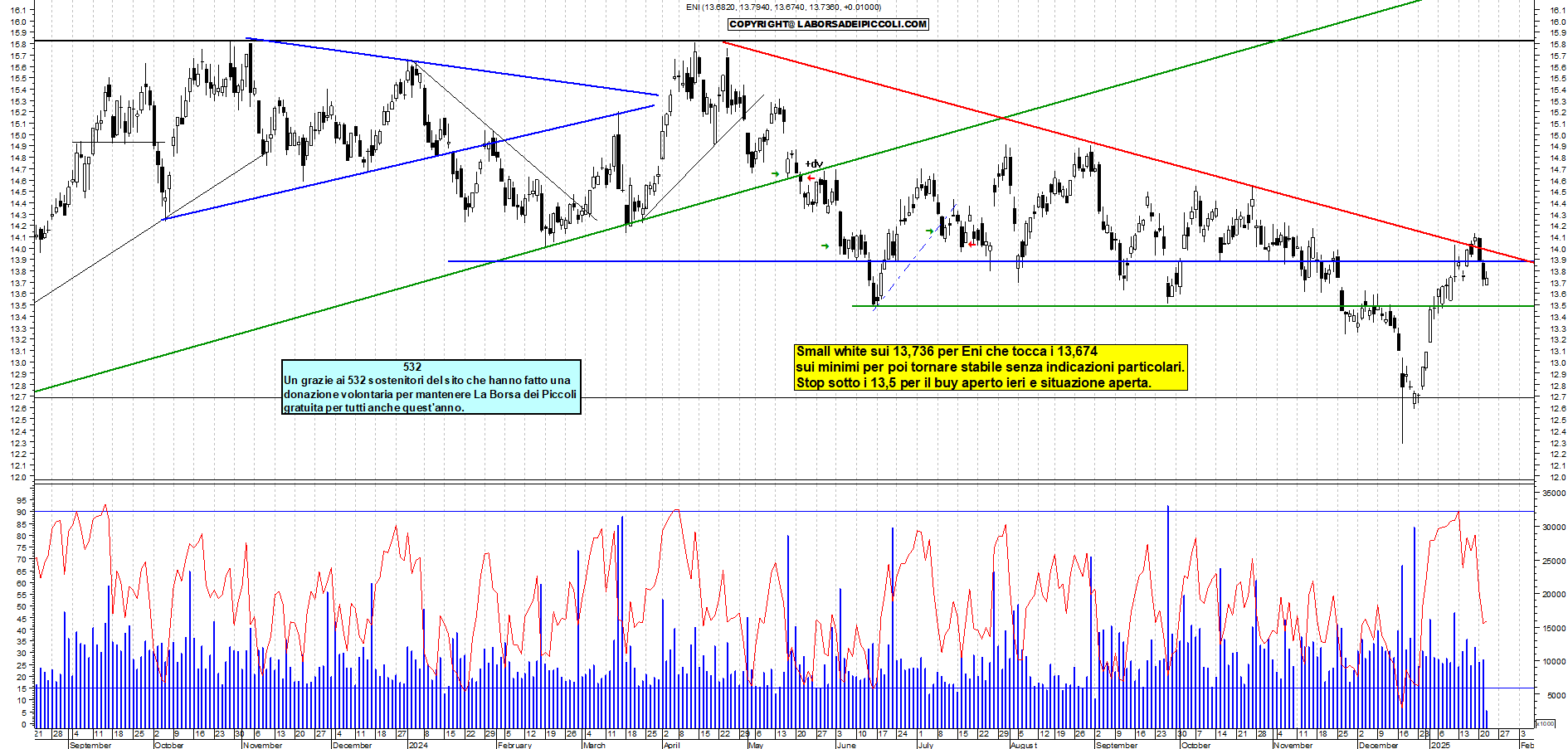1568x749 pixels.
Task: Click the COPYRIGHT@LABORSADEIPICCOLI.COM label
Action: point(828,24)
